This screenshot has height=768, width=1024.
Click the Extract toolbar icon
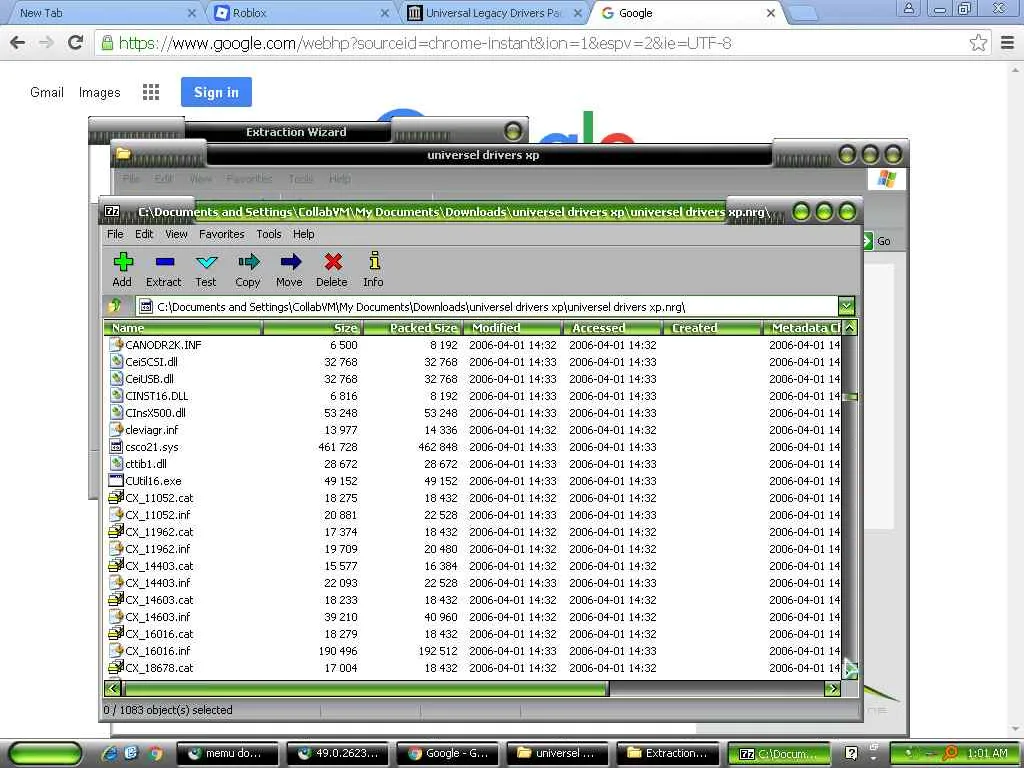click(164, 269)
